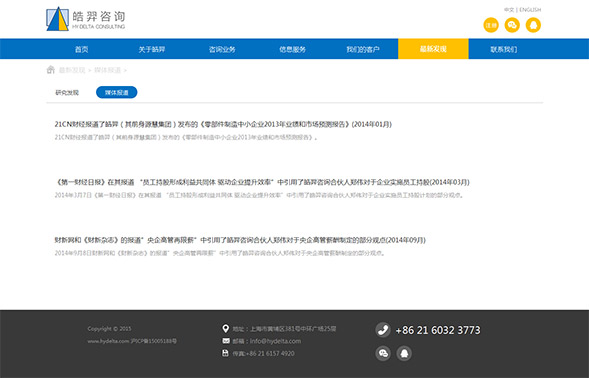Click the grey QQ icon in footer
This screenshot has height=378, width=589.
(x=404, y=353)
